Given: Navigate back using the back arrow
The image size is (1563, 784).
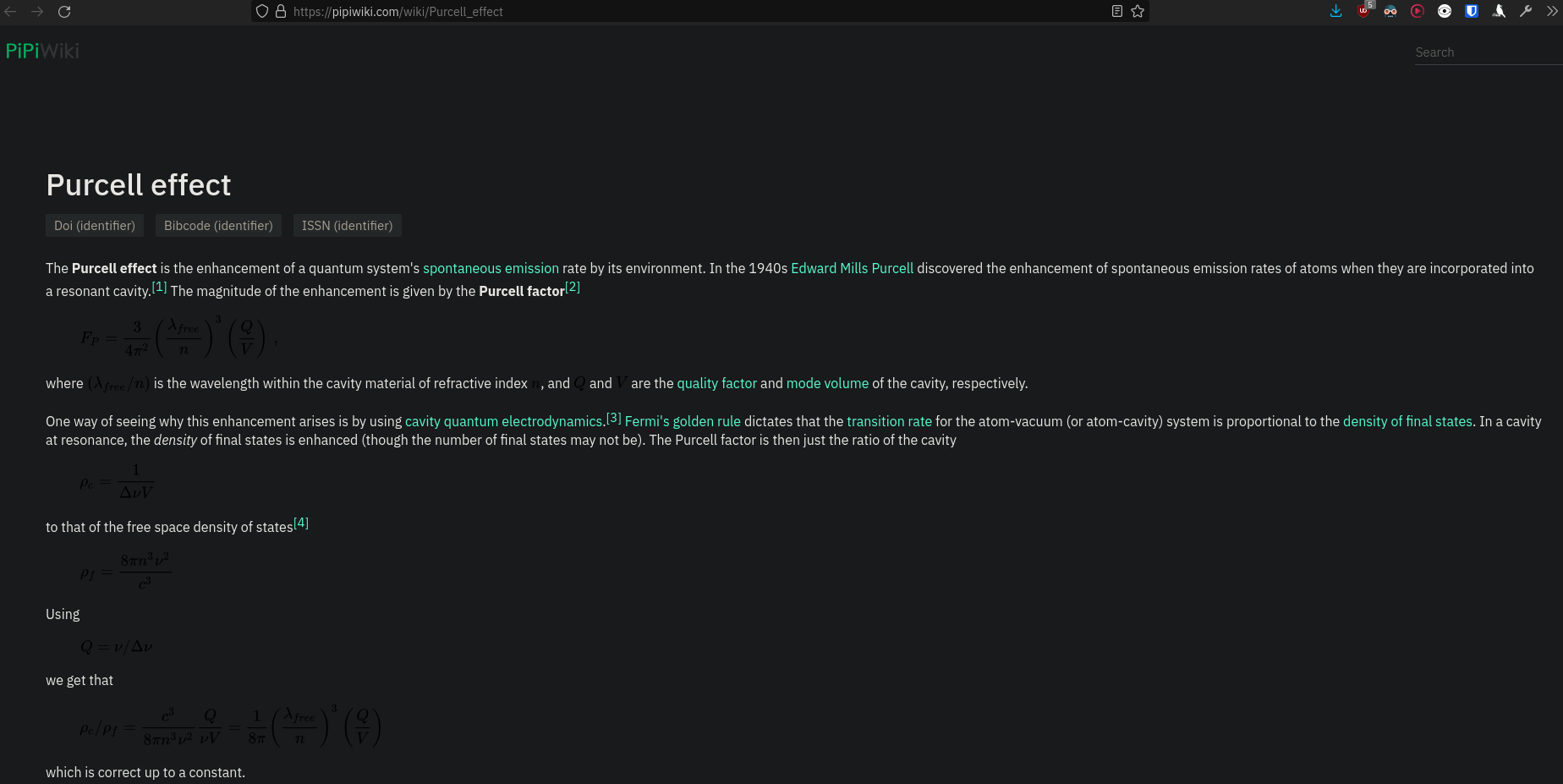Looking at the screenshot, I should pos(10,11).
